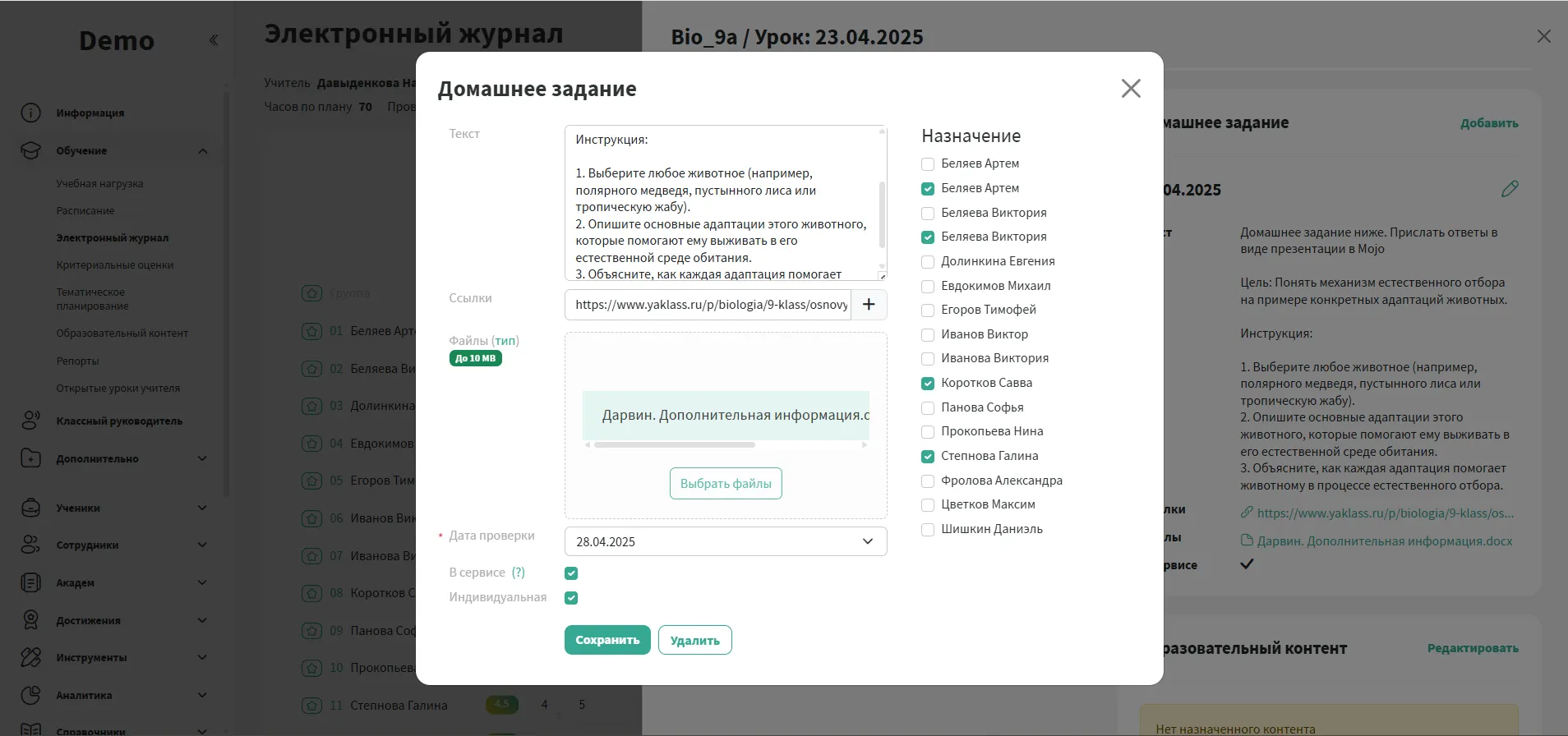Toggle the Индивидуальная checkbox
Image resolution: width=1568 pixels, height=736 pixels.
[571, 598]
